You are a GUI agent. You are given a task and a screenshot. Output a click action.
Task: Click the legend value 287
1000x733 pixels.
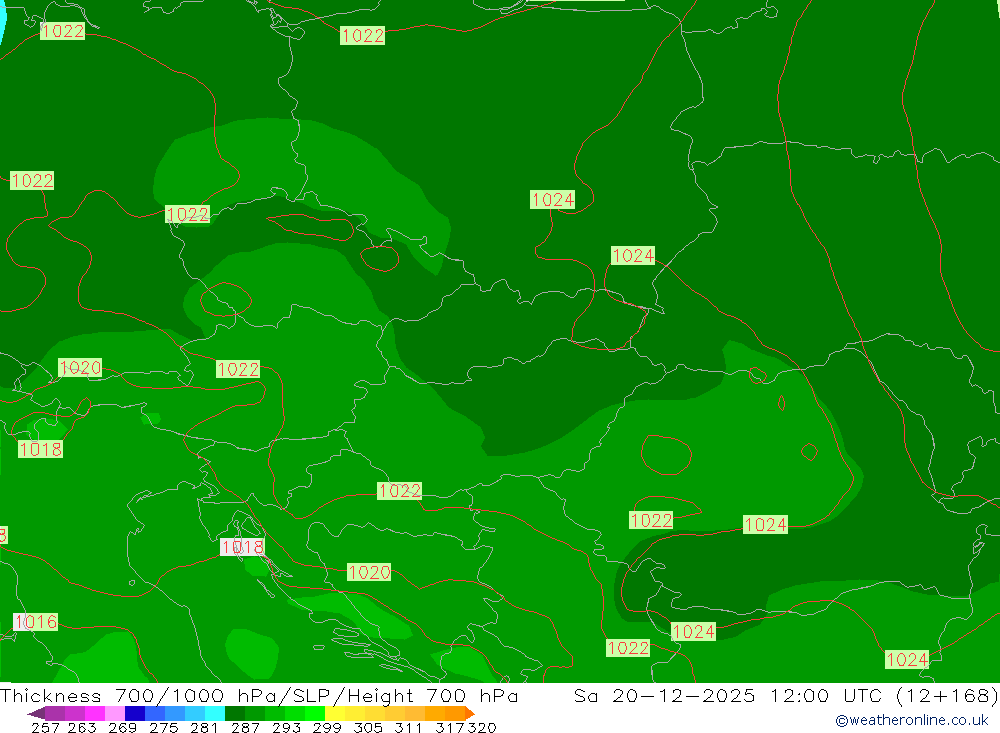click(x=245, y=728)
